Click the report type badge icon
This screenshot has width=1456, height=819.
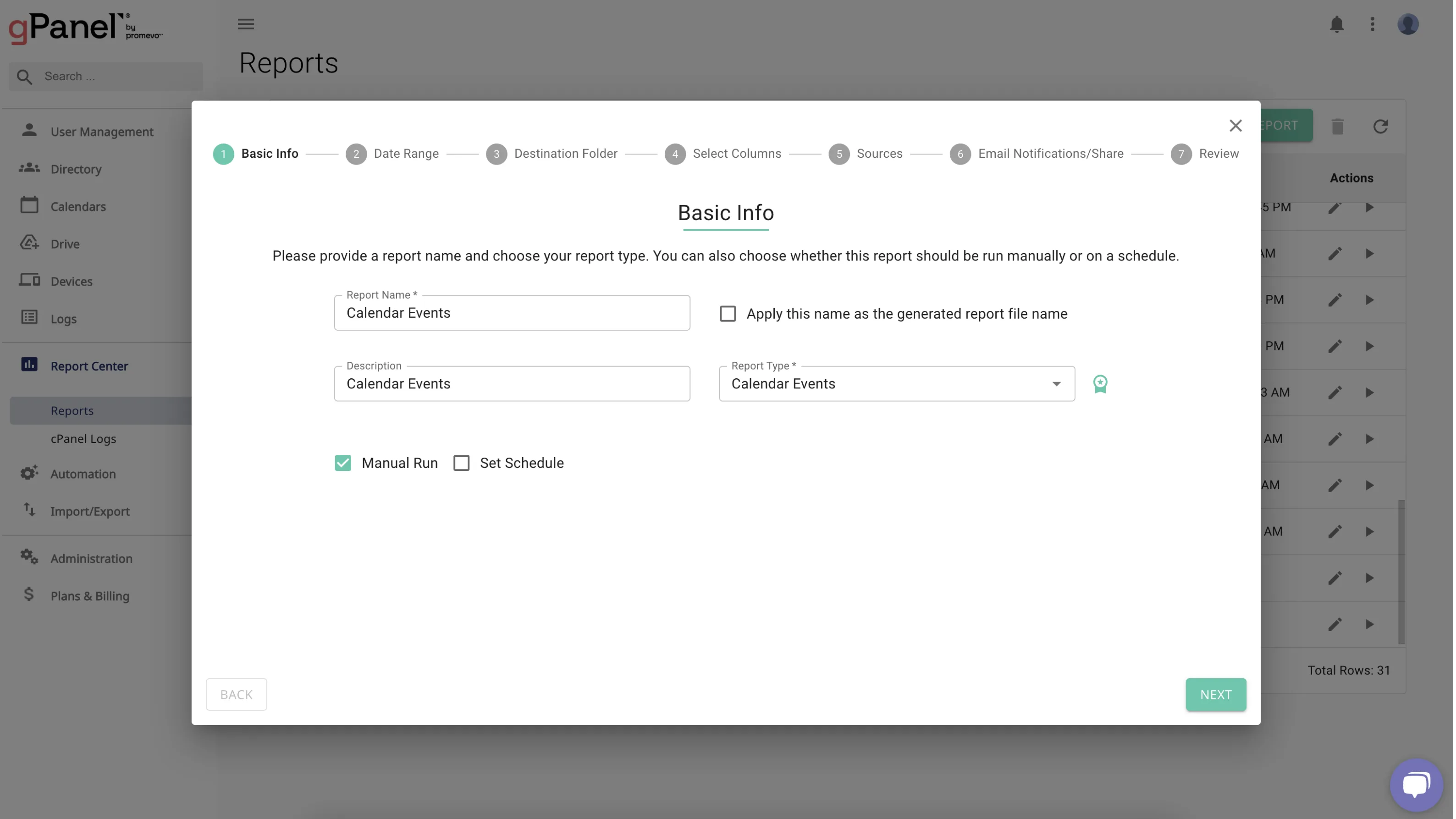[1100, 384]
